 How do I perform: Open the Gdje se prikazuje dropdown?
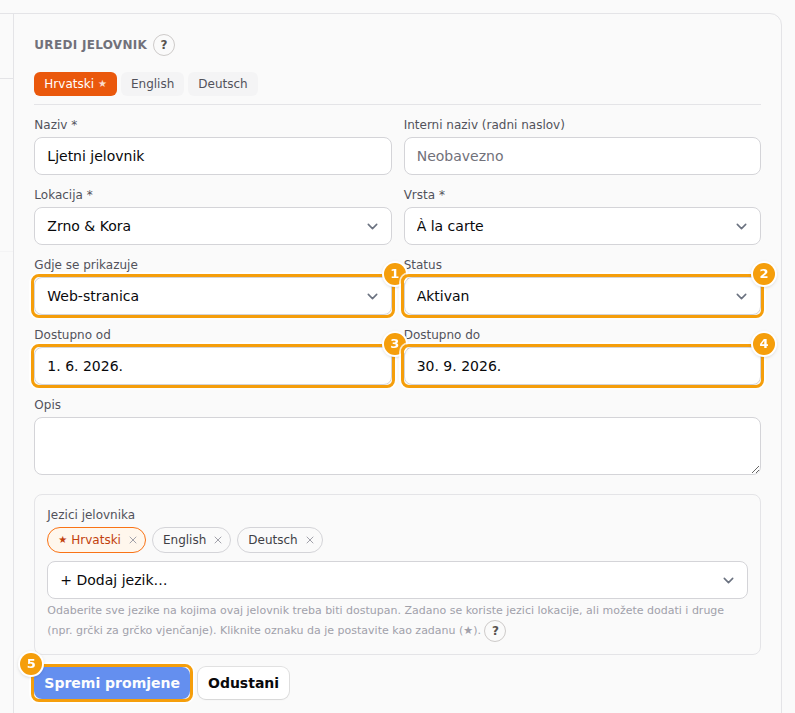pos(213,296)
